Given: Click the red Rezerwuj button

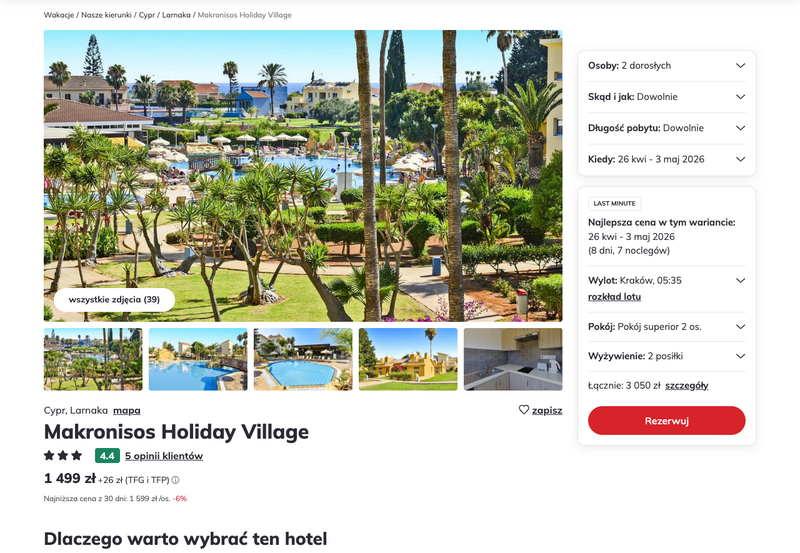Looking at the screenshot, I should click(666, 421).
